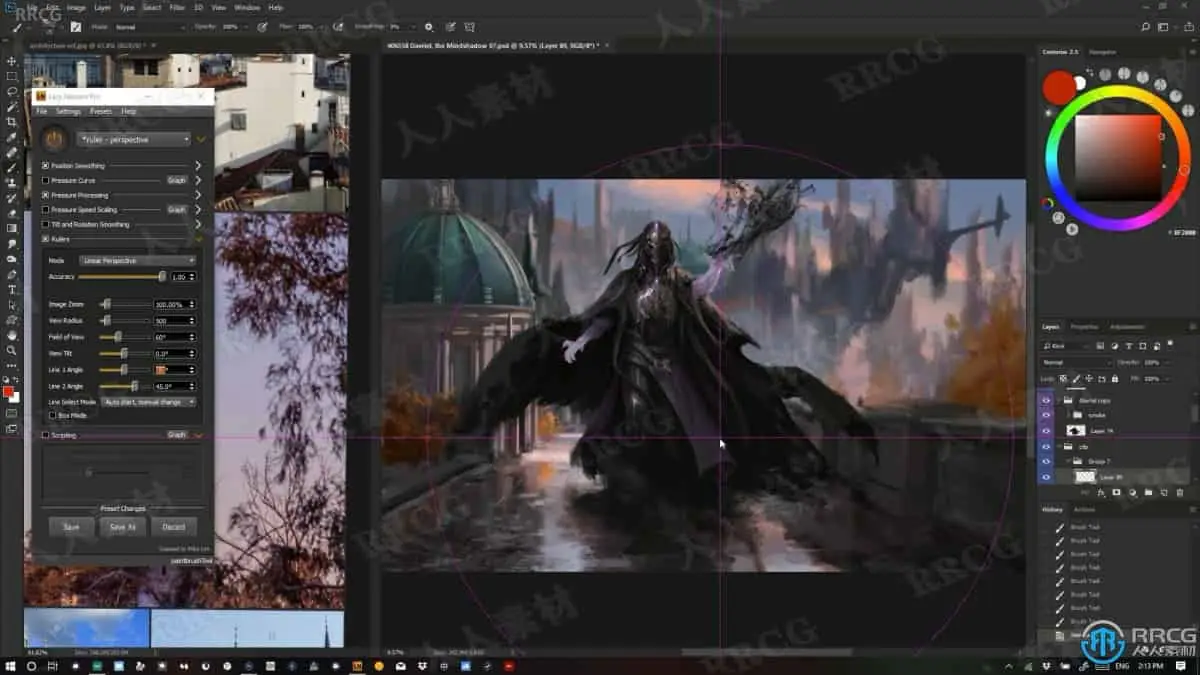Expand Position Smoothing settings arrow
Image resolution: width=1200 pixels, height=675 pixels.
199,166
